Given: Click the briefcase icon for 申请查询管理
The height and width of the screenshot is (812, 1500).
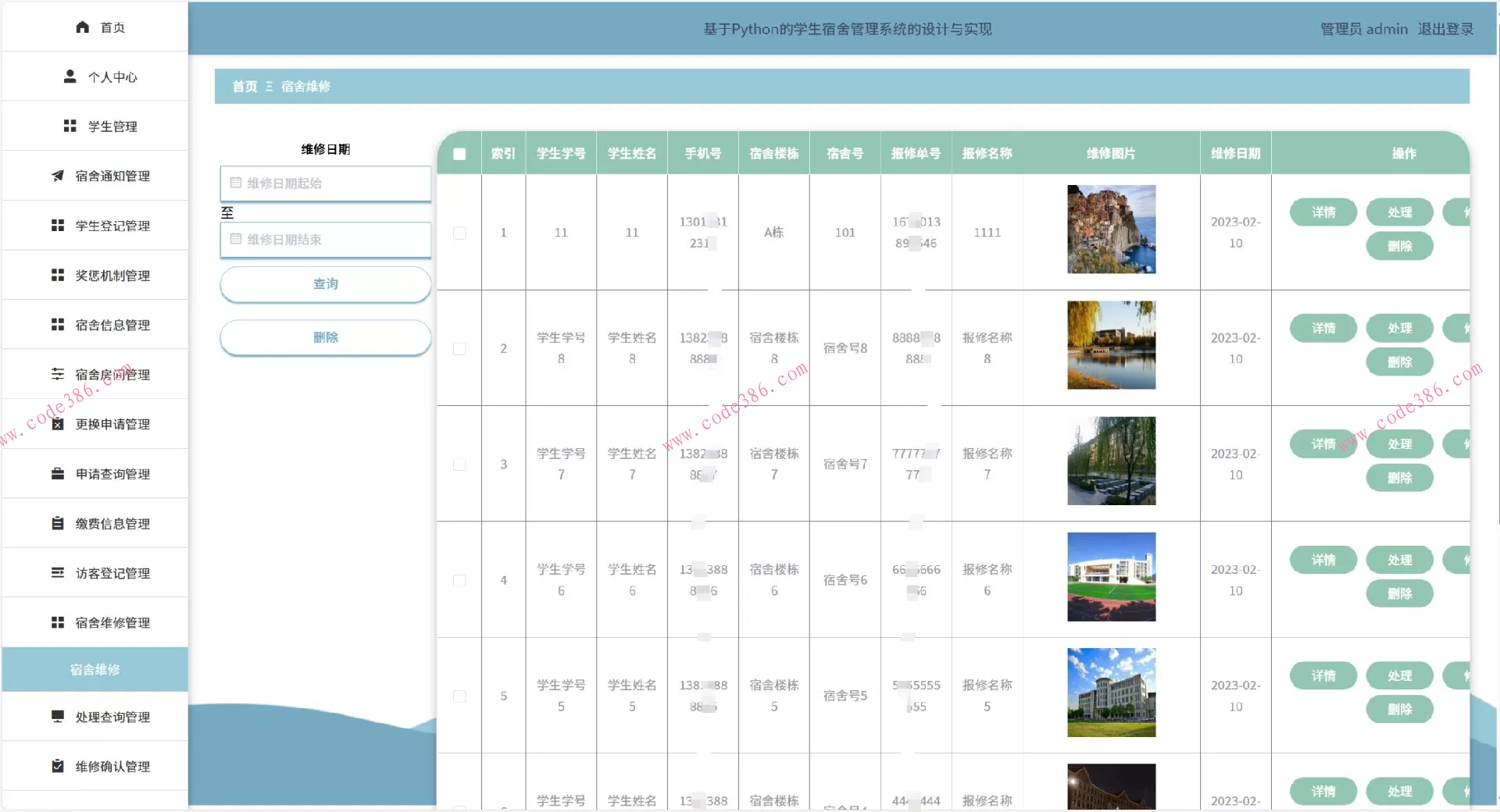Looking at the screenshot, I should click(x=58, y=473).
